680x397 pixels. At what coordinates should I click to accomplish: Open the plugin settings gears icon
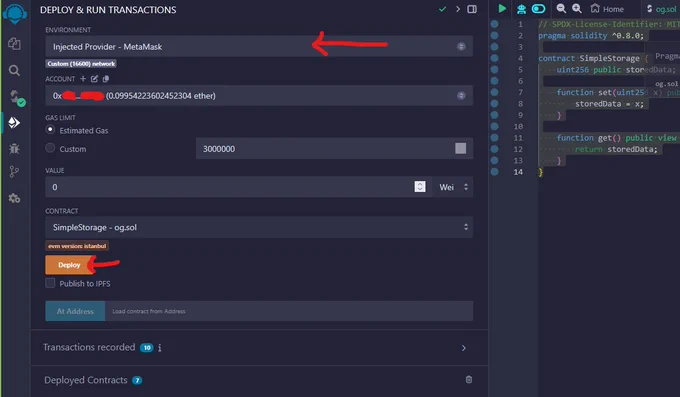[x=14, y=199]
